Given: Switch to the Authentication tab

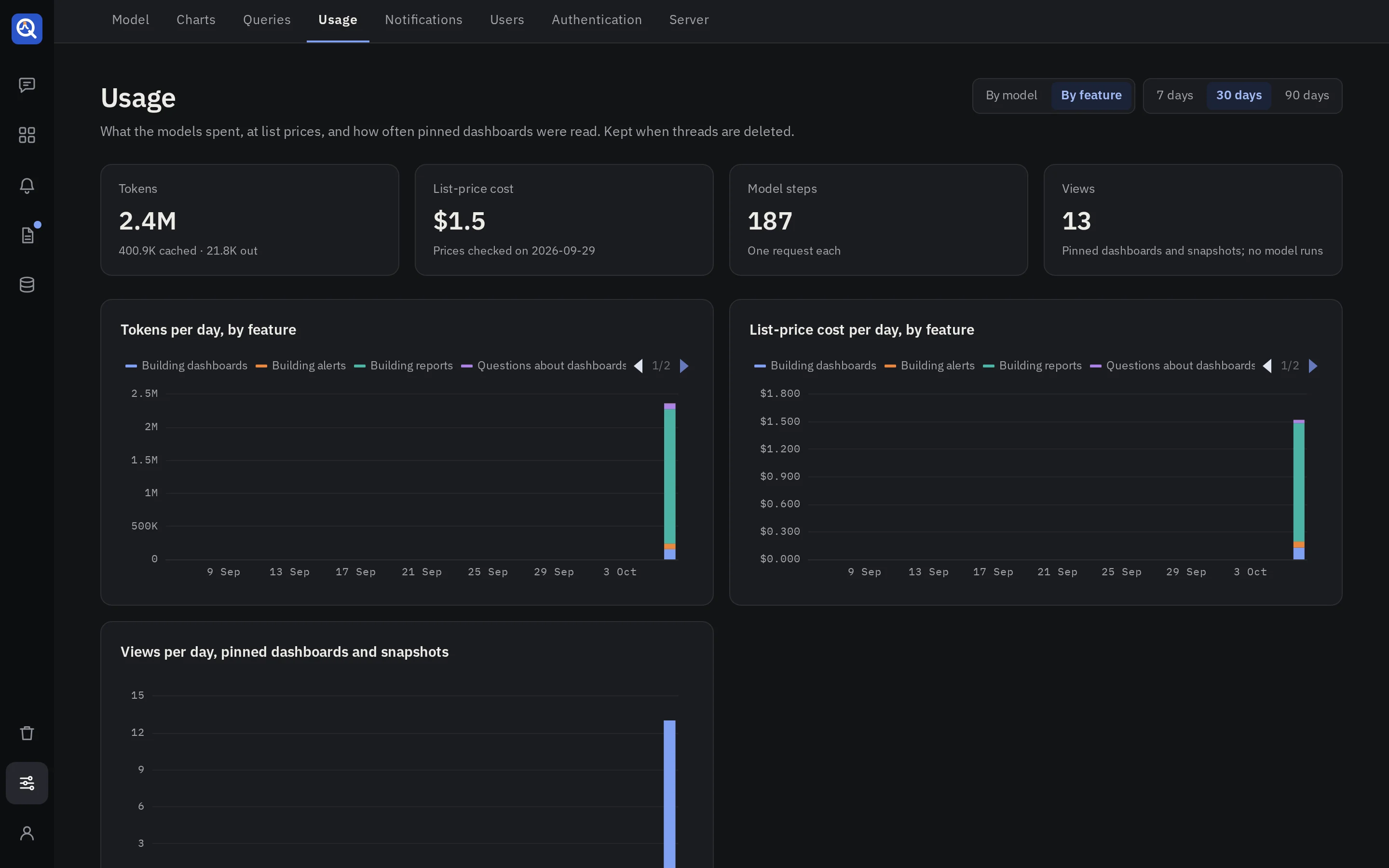Looking at the screenshot, I should tap(597, 20).
